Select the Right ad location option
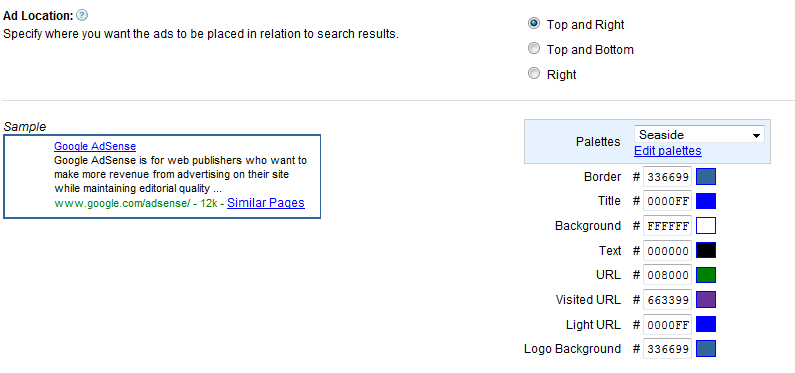Image resolution: width=795 pixels, height=373 pixels. (533, 73)
